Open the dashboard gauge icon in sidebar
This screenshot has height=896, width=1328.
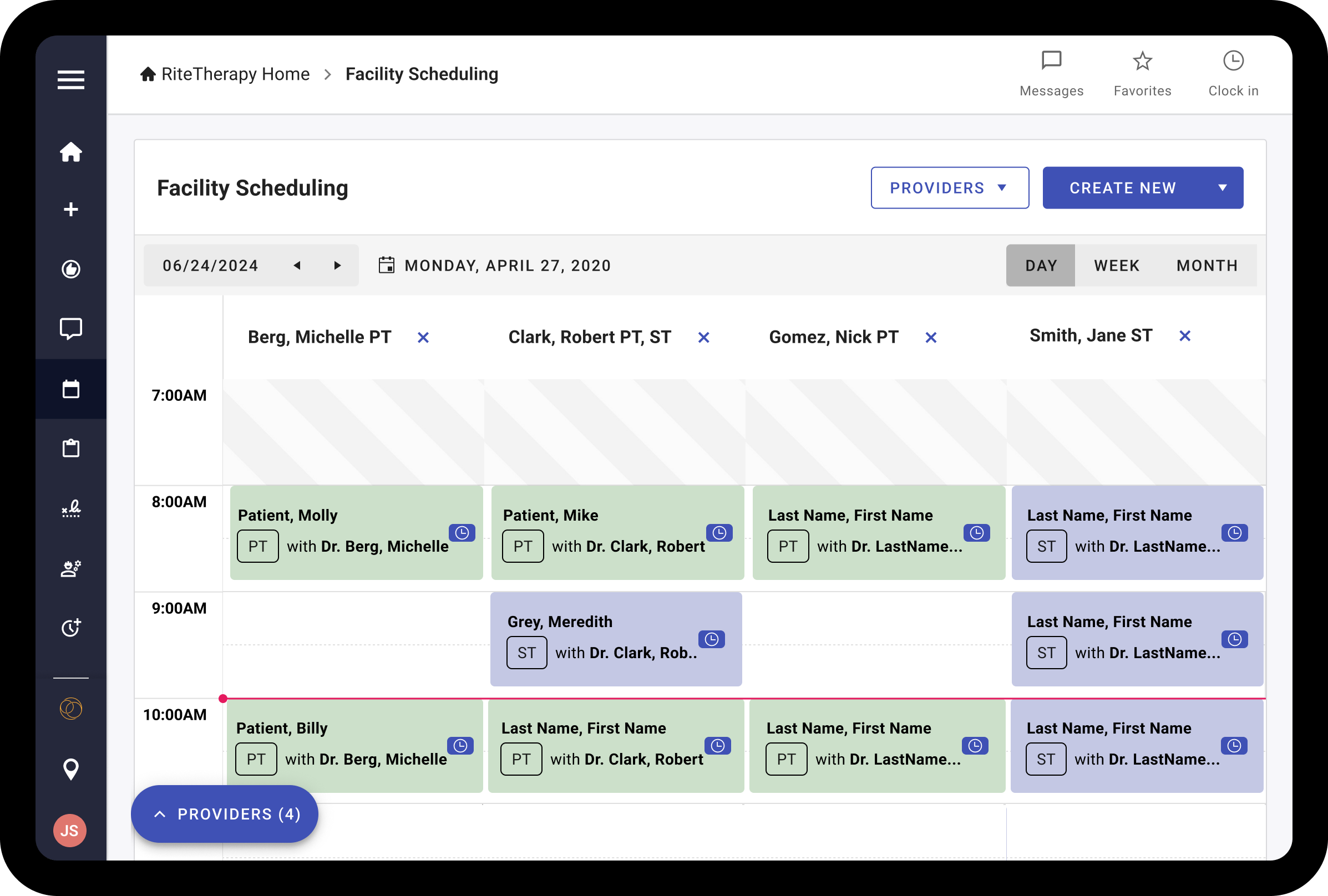pyautogui.click(x=71, y=269)
